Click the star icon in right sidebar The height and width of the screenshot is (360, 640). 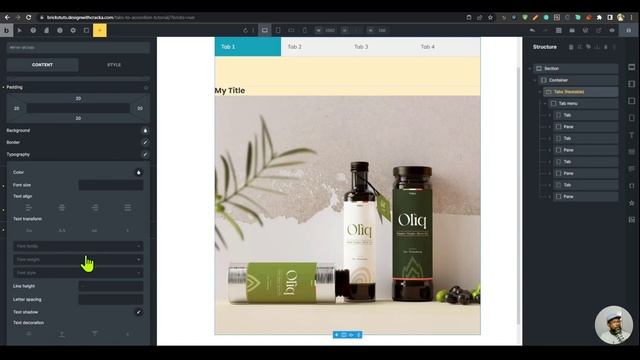tap(631, 203)
